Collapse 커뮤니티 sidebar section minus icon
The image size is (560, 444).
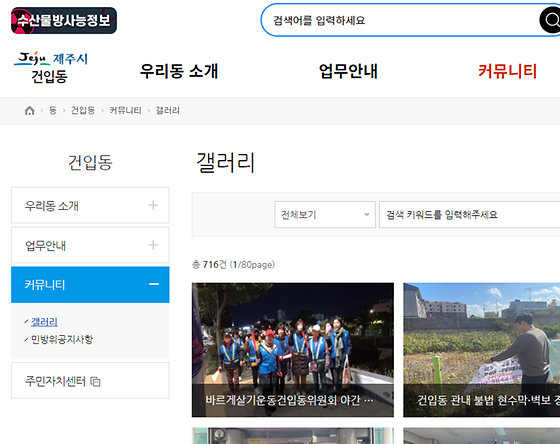[x=154, y=284]
